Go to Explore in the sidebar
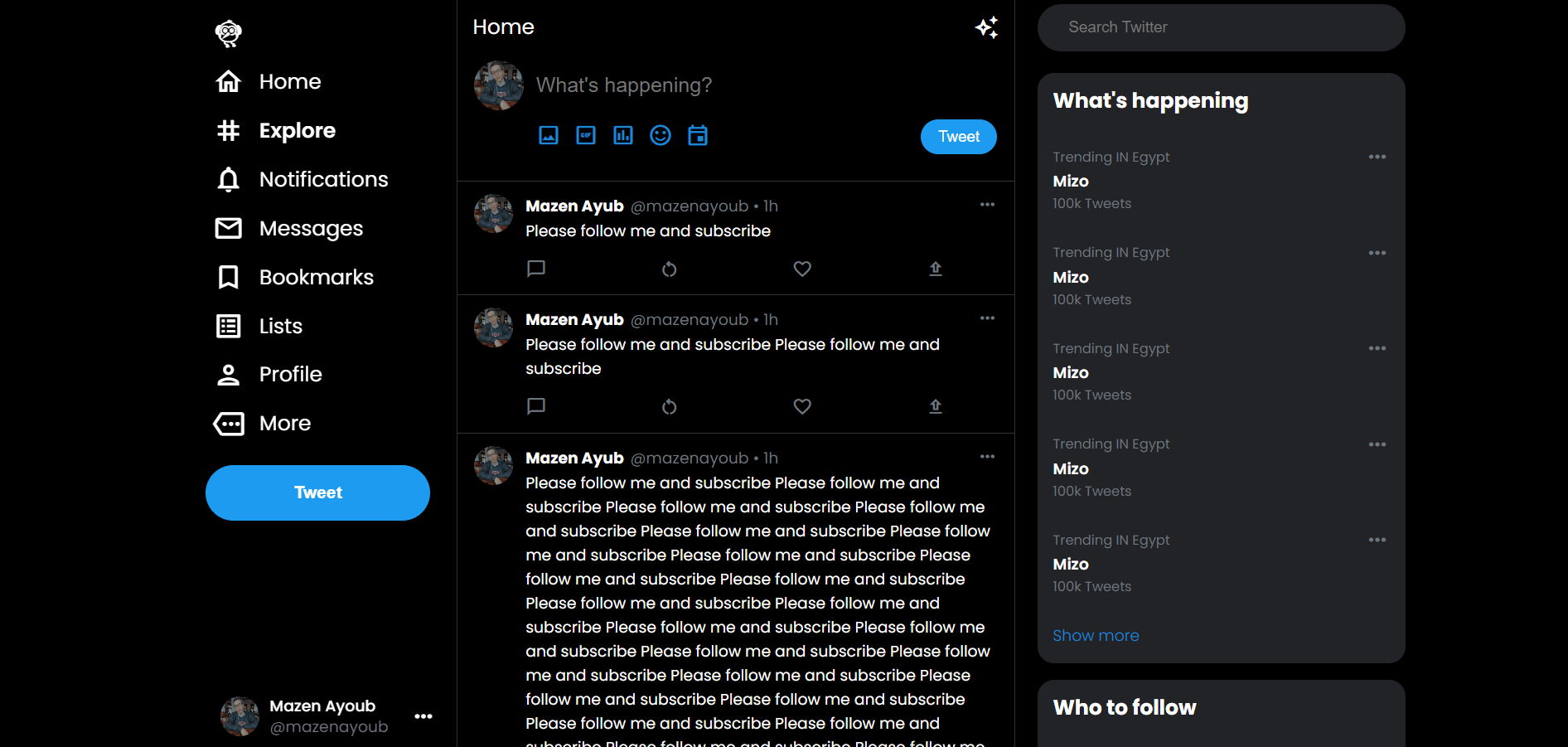This screenshot has height=747, width=1568. click(x=296, y=130)
